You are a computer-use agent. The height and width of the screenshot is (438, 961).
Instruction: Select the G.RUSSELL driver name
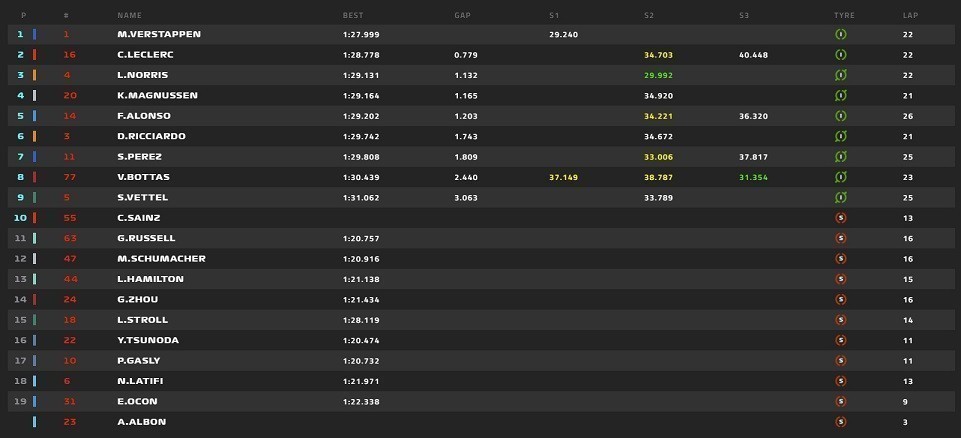(146, 238)
